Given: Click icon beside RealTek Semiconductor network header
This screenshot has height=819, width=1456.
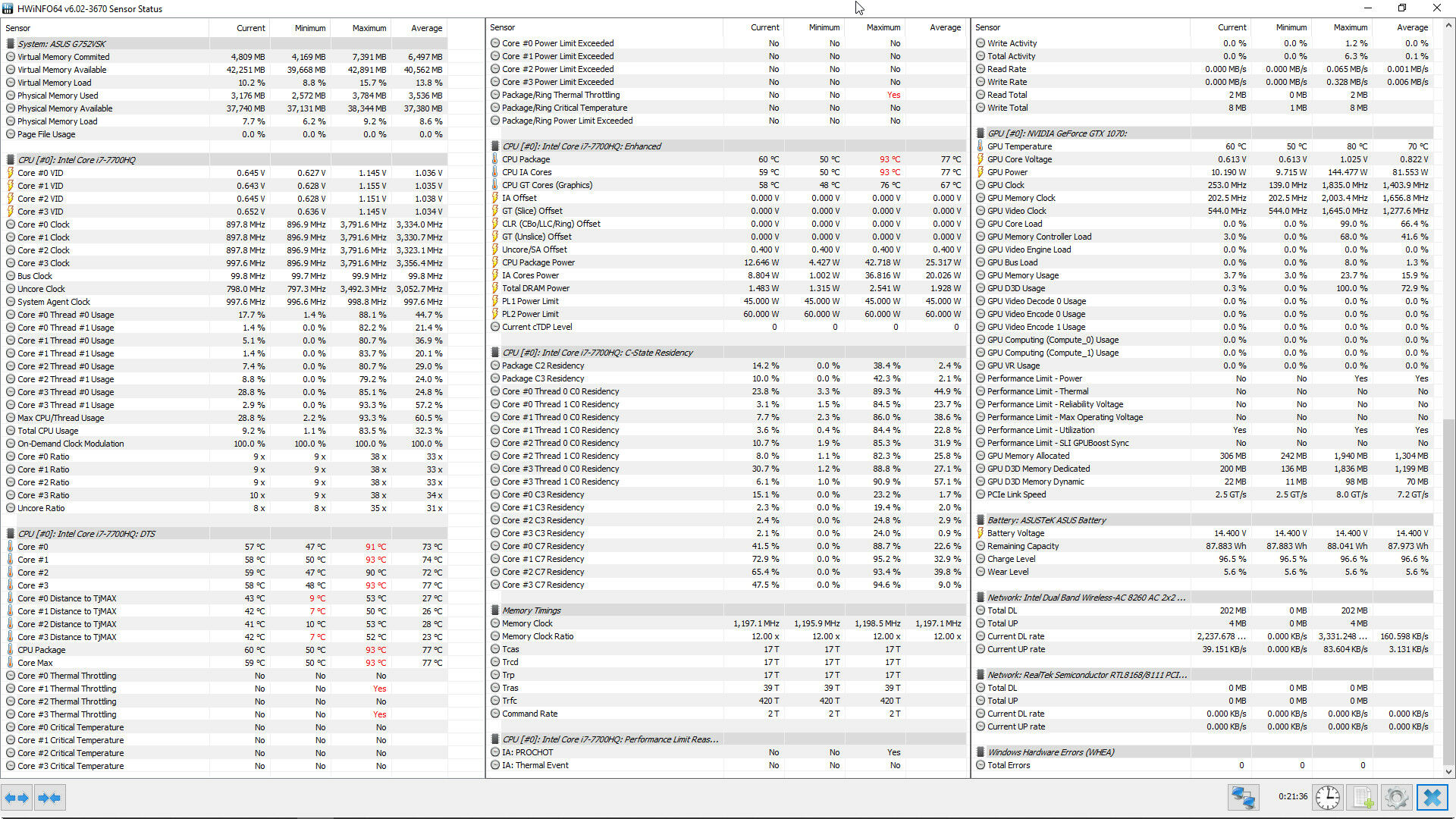Looking at the screenshot, I should (981, 675).
